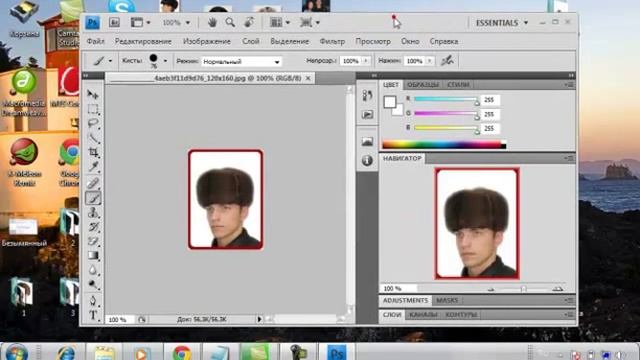Open the ESSENTIALS workspace dropdown

tap(502, 23)
